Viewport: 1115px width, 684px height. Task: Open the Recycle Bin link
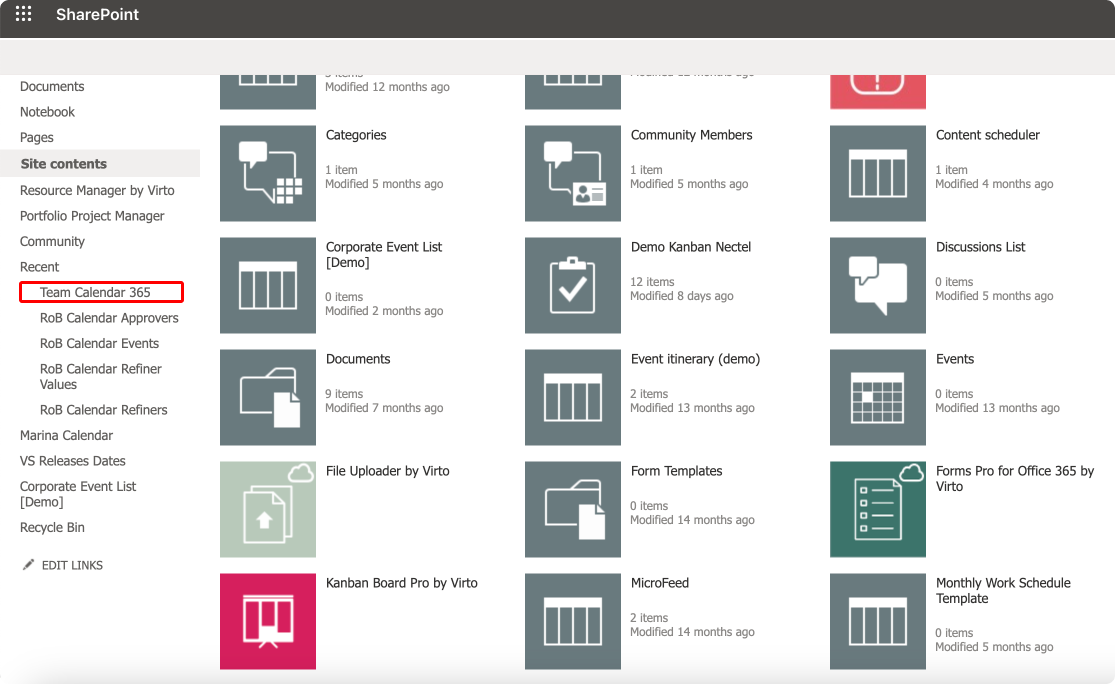pos(52,528)
